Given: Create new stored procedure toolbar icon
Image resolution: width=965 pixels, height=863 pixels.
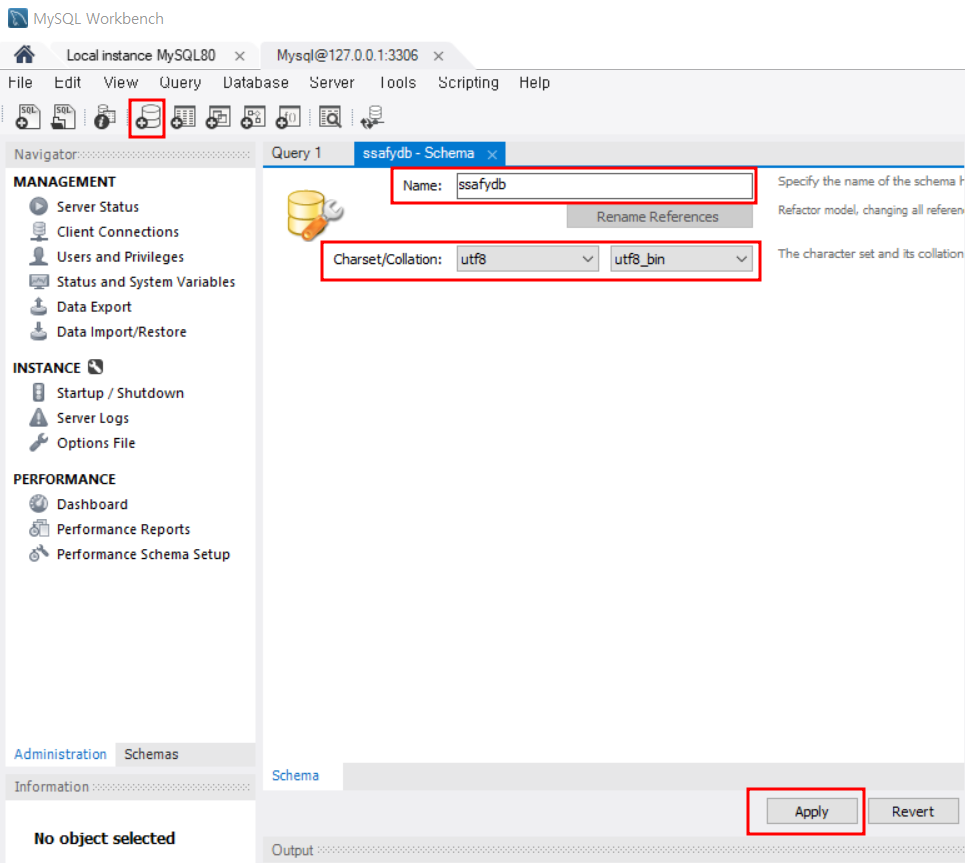Looking at the screenshot, I should (253, 117).
